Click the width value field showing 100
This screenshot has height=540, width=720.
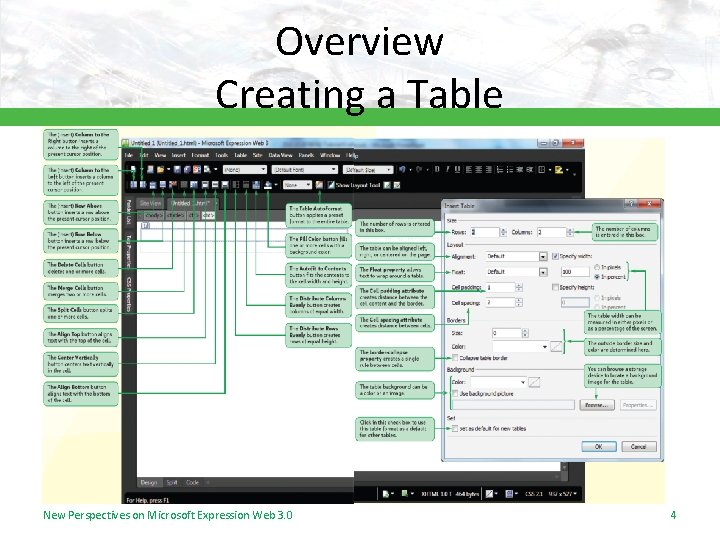pos(575,272)
